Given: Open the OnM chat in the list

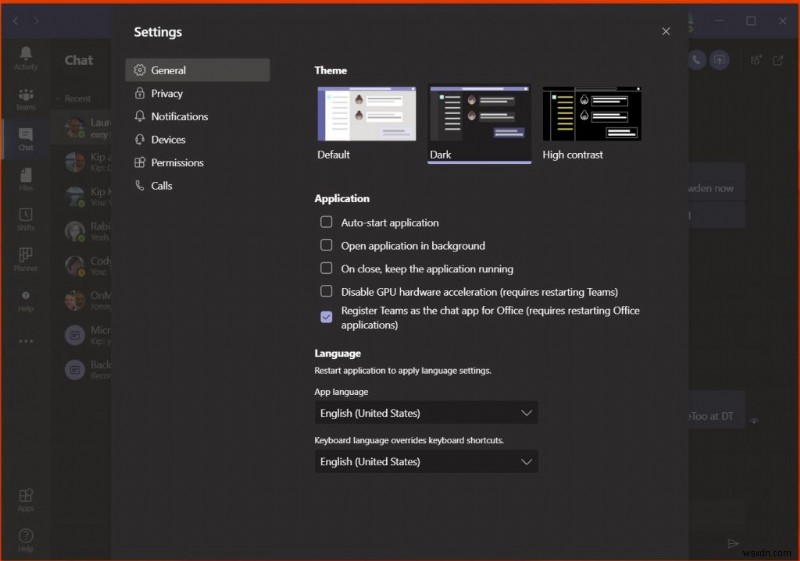Looking at the screenshot, I should (82, 300).
